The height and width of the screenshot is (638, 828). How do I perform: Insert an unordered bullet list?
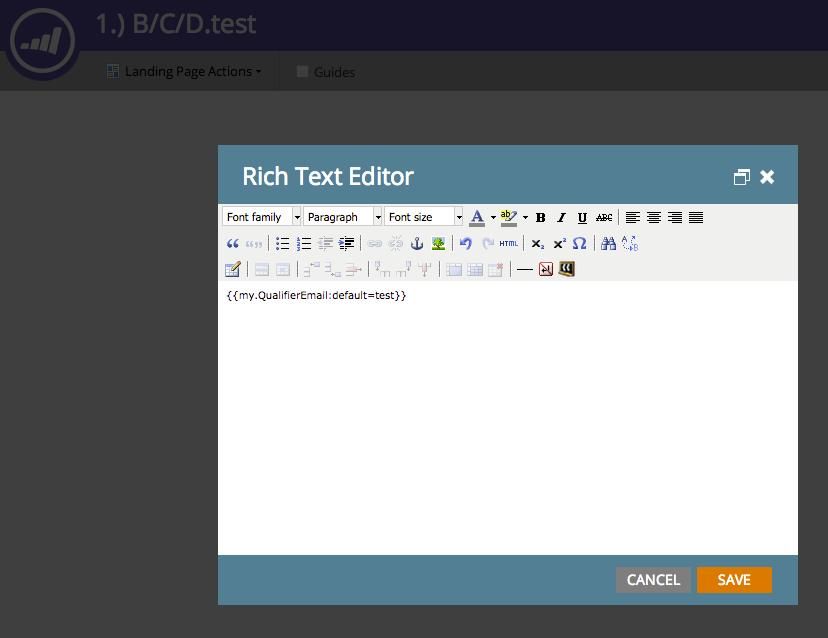[283, 243]
